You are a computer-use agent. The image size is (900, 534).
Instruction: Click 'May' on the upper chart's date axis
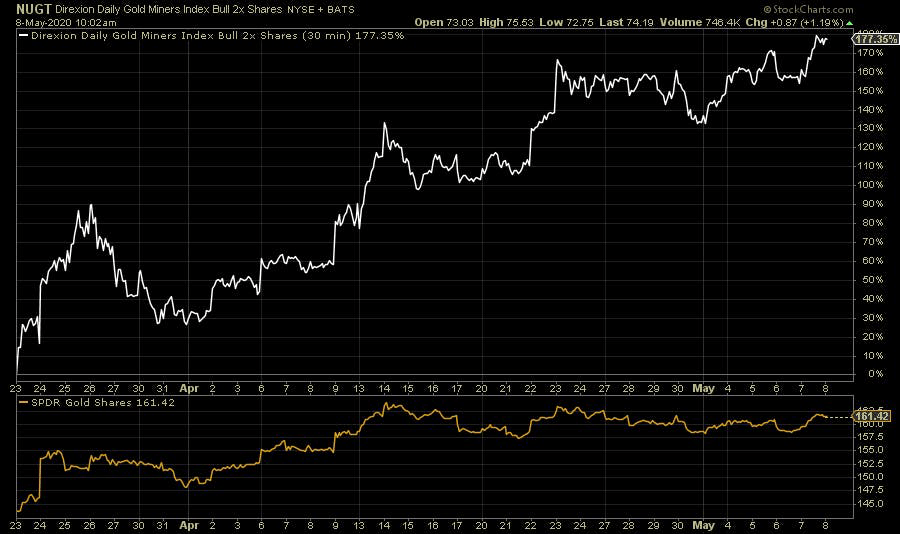coord(703,389)
